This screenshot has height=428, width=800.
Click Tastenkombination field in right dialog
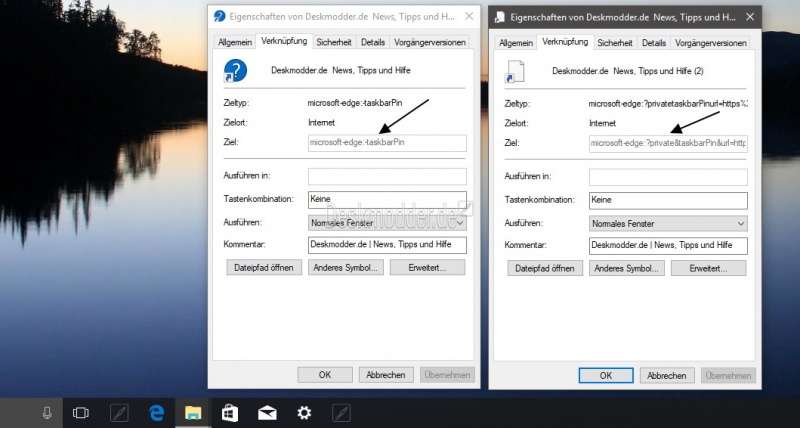click(x=668, y=200)
